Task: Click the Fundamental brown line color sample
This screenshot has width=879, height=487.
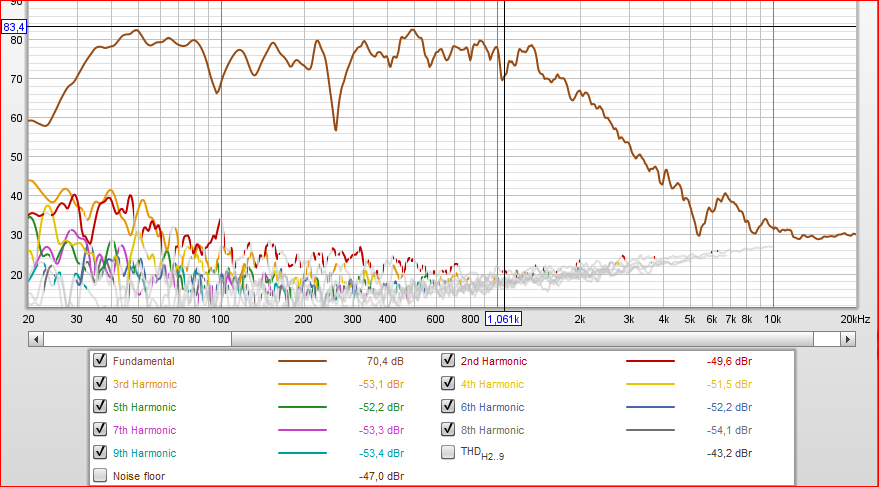Action: [x=301, y=362]
